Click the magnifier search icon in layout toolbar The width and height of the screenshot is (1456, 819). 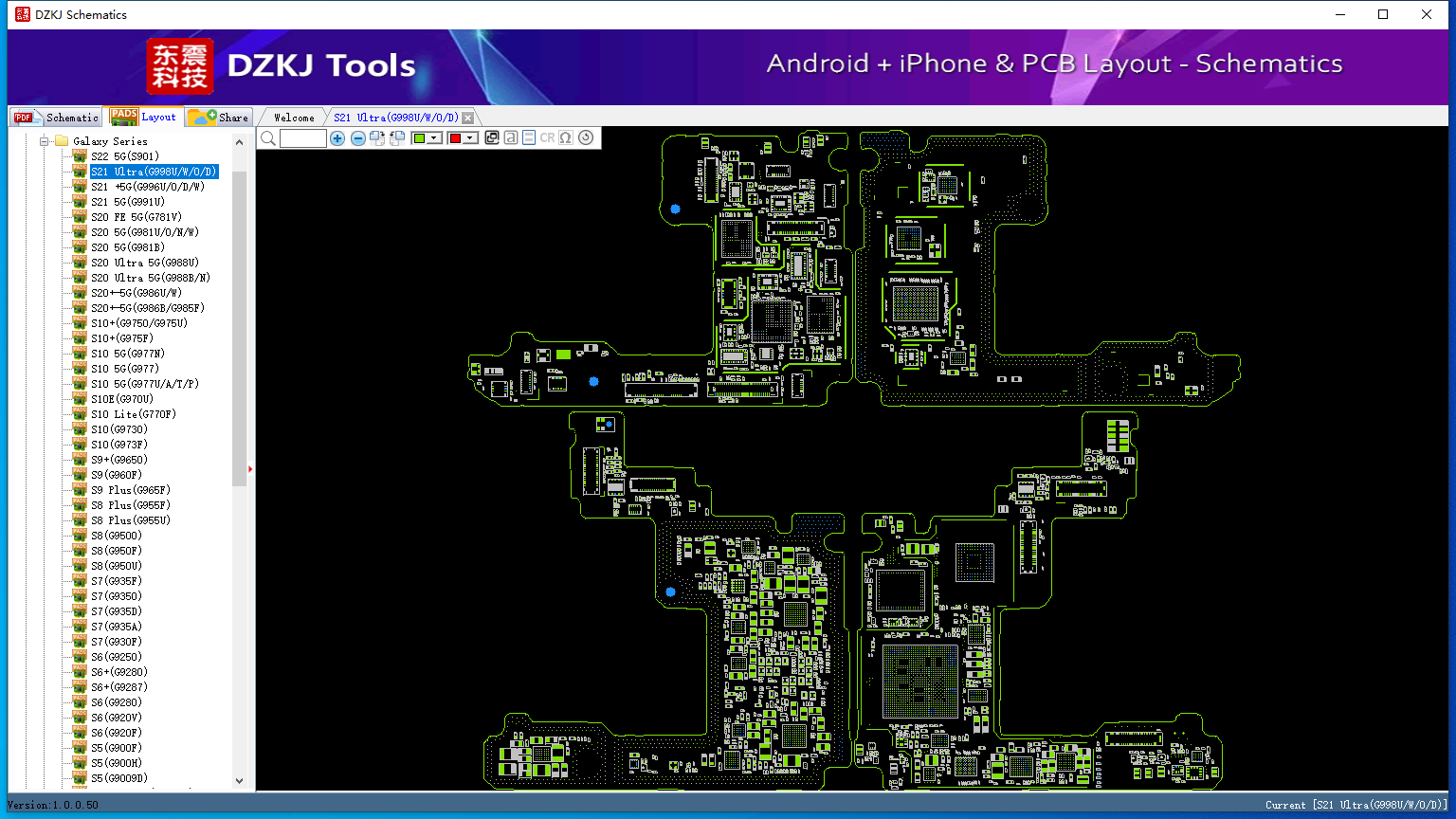coord(268,138)
